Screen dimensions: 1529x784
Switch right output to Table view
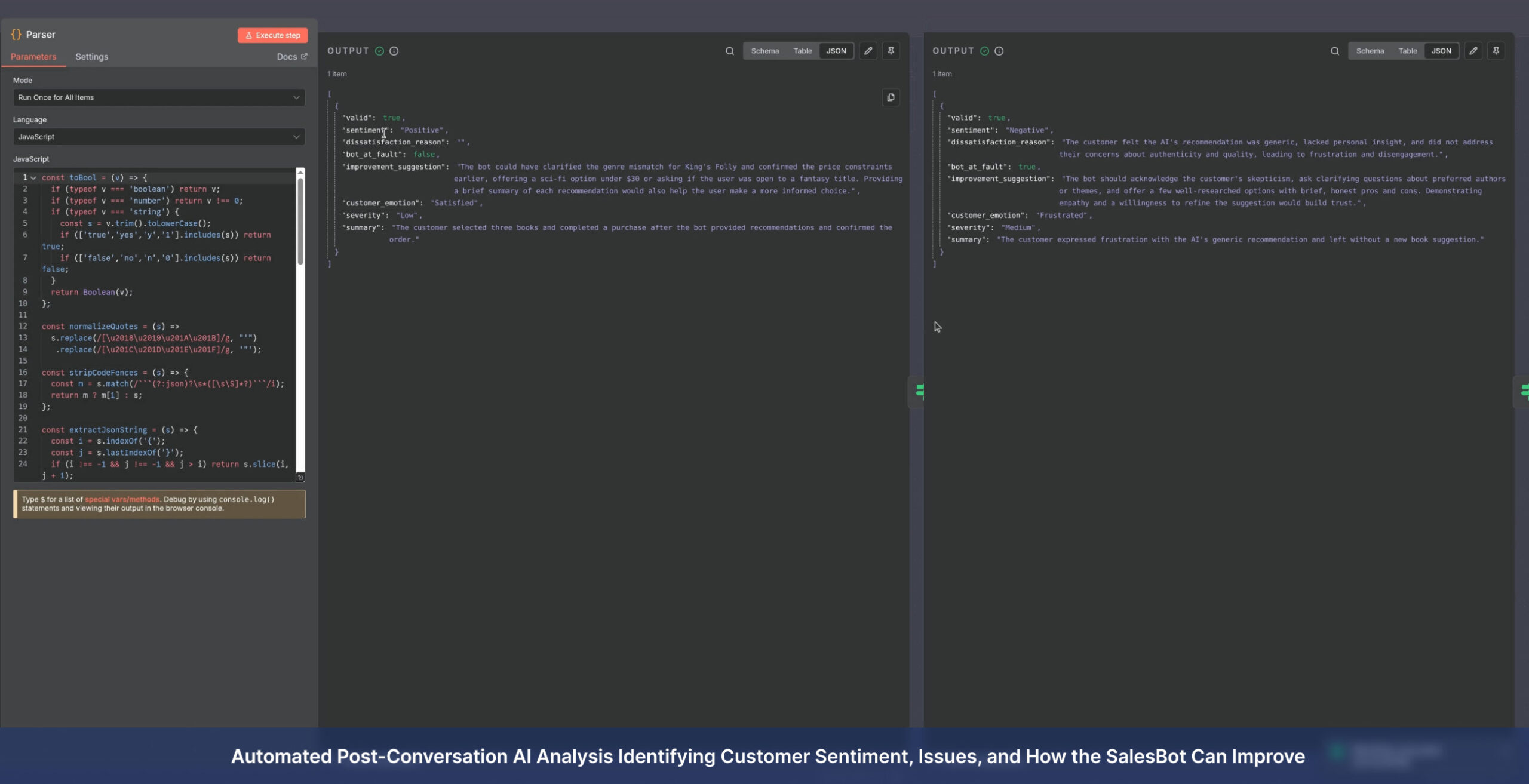(1407, 51)
